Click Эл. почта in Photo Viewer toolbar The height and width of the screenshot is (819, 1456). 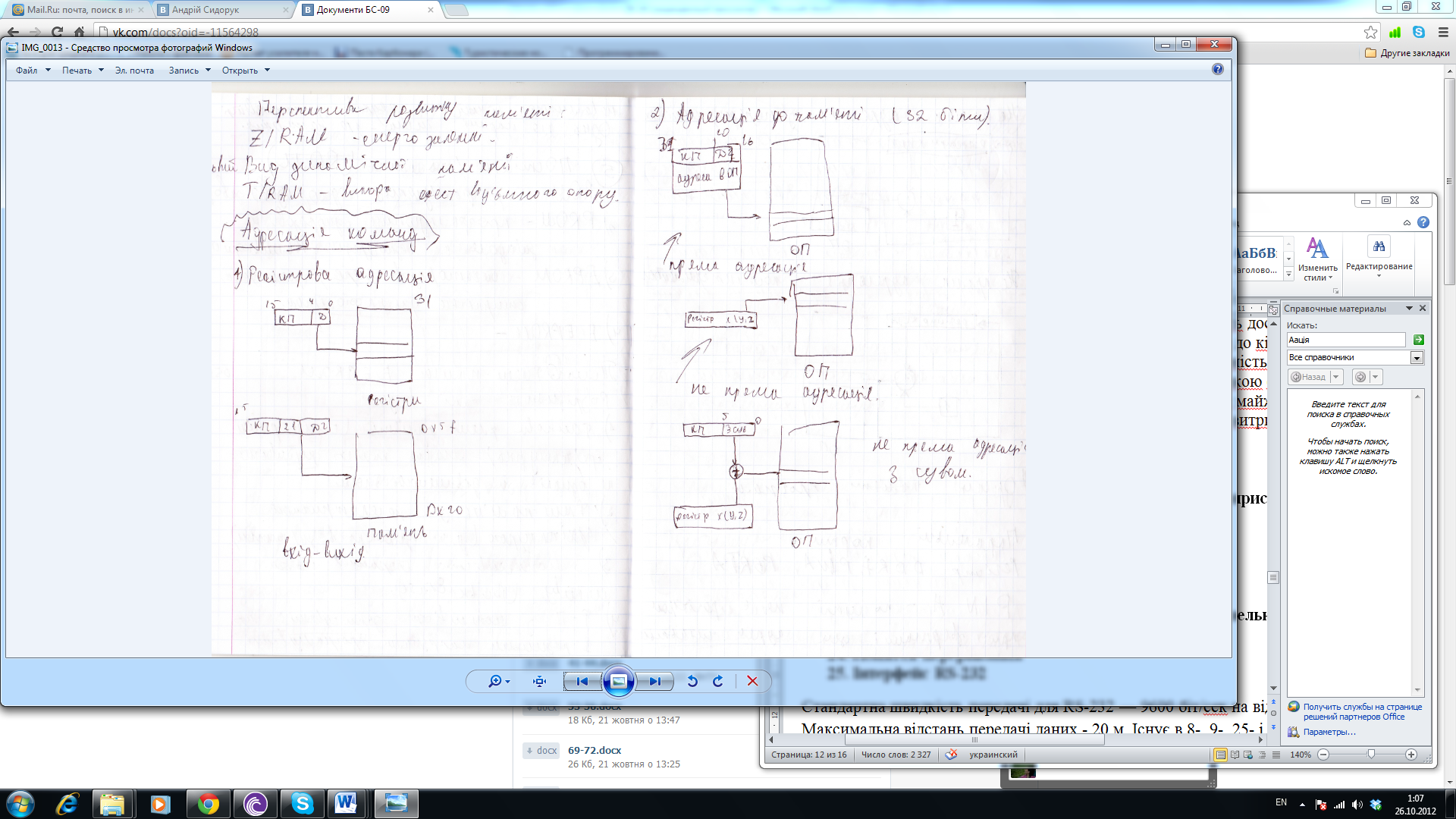tap(134, 71)
